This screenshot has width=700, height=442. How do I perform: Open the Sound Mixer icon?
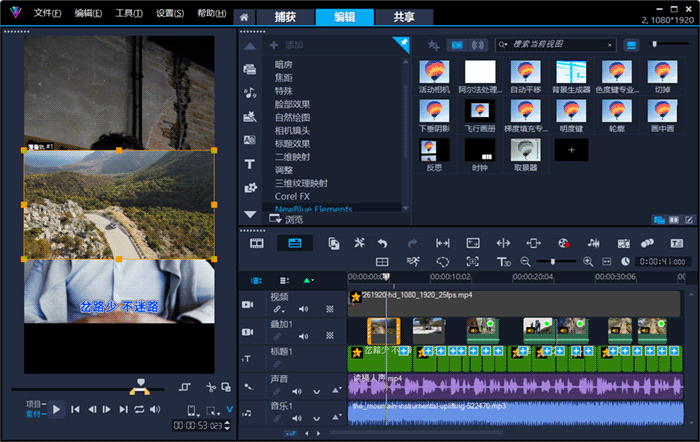(x=593, y=243)
